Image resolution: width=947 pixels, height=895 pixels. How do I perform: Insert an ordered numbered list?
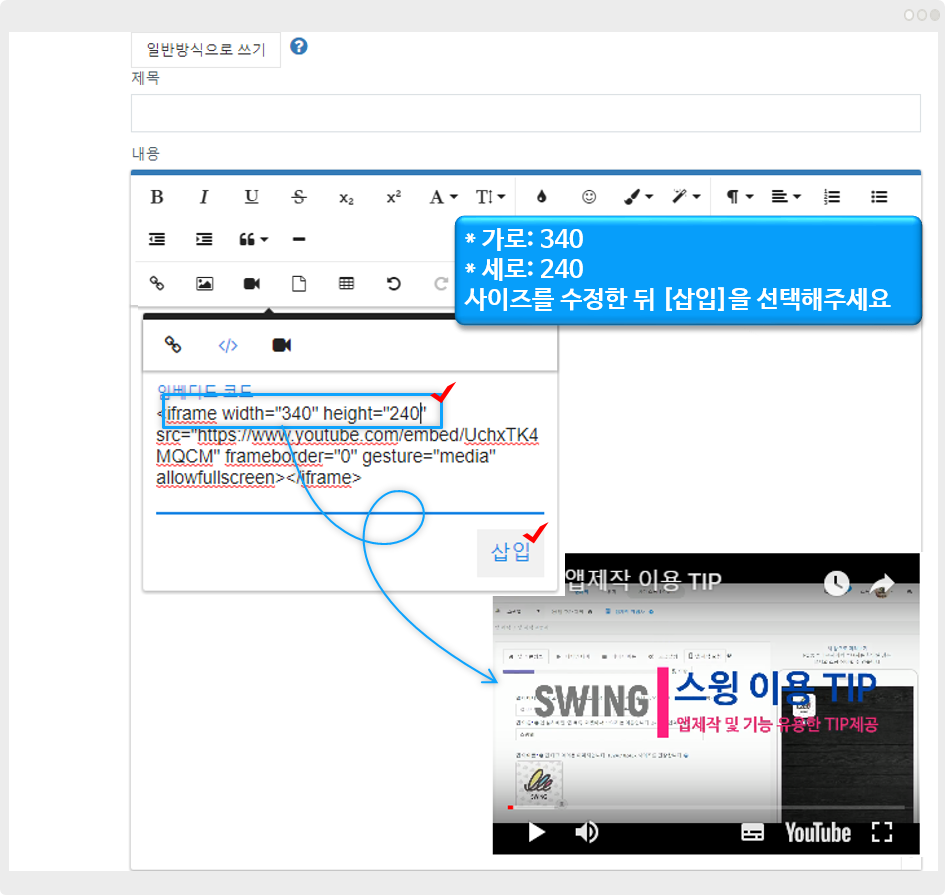point(831,197)
